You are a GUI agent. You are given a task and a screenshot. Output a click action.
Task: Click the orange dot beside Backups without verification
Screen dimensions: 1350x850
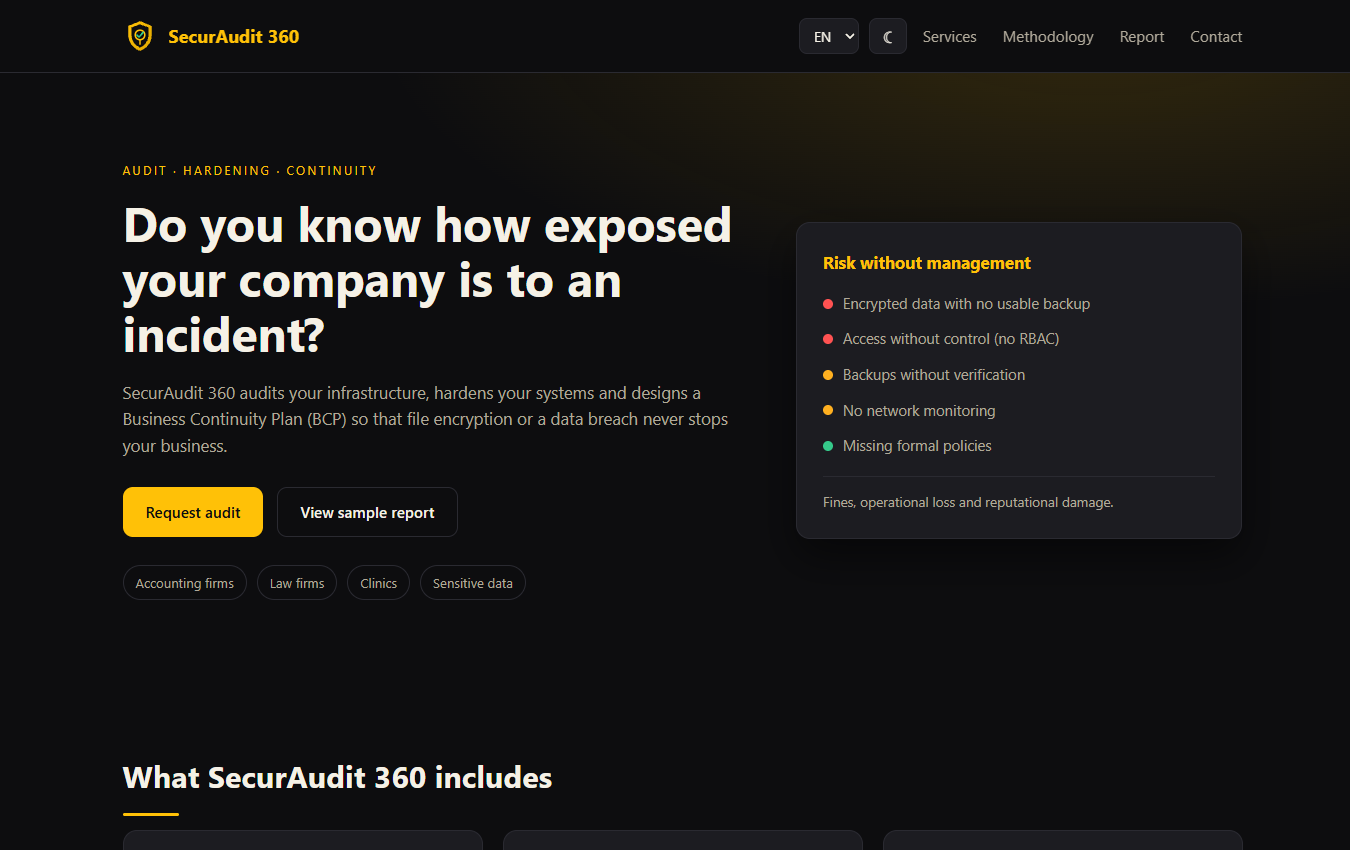pos(828,375)
